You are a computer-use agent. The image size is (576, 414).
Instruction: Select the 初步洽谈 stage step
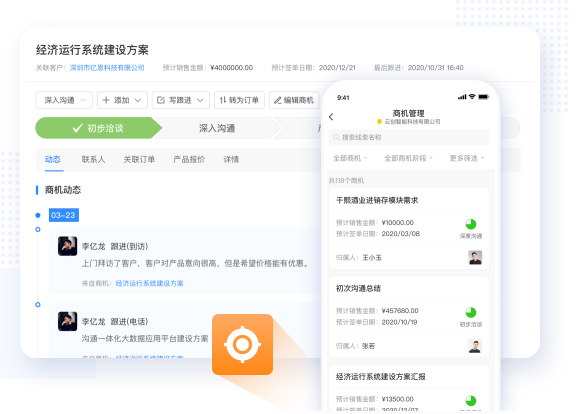click(x=98, y=128)
